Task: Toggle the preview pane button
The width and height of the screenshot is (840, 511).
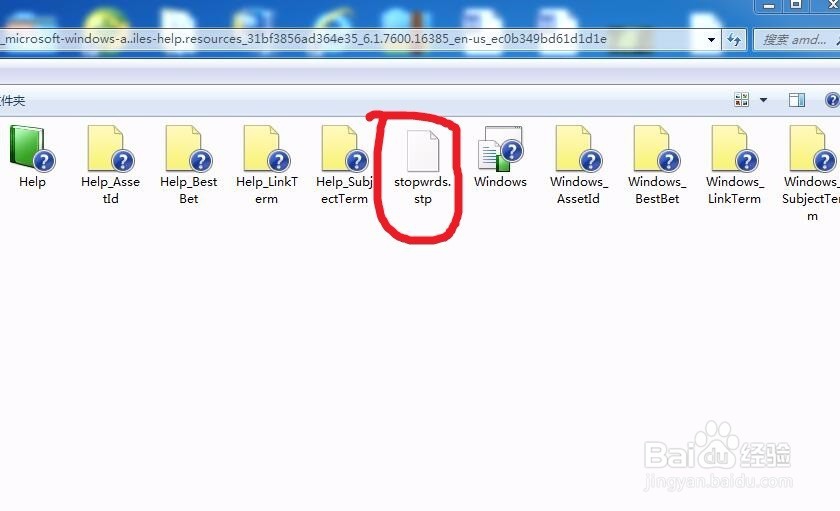Action: (x=797, y=100)
